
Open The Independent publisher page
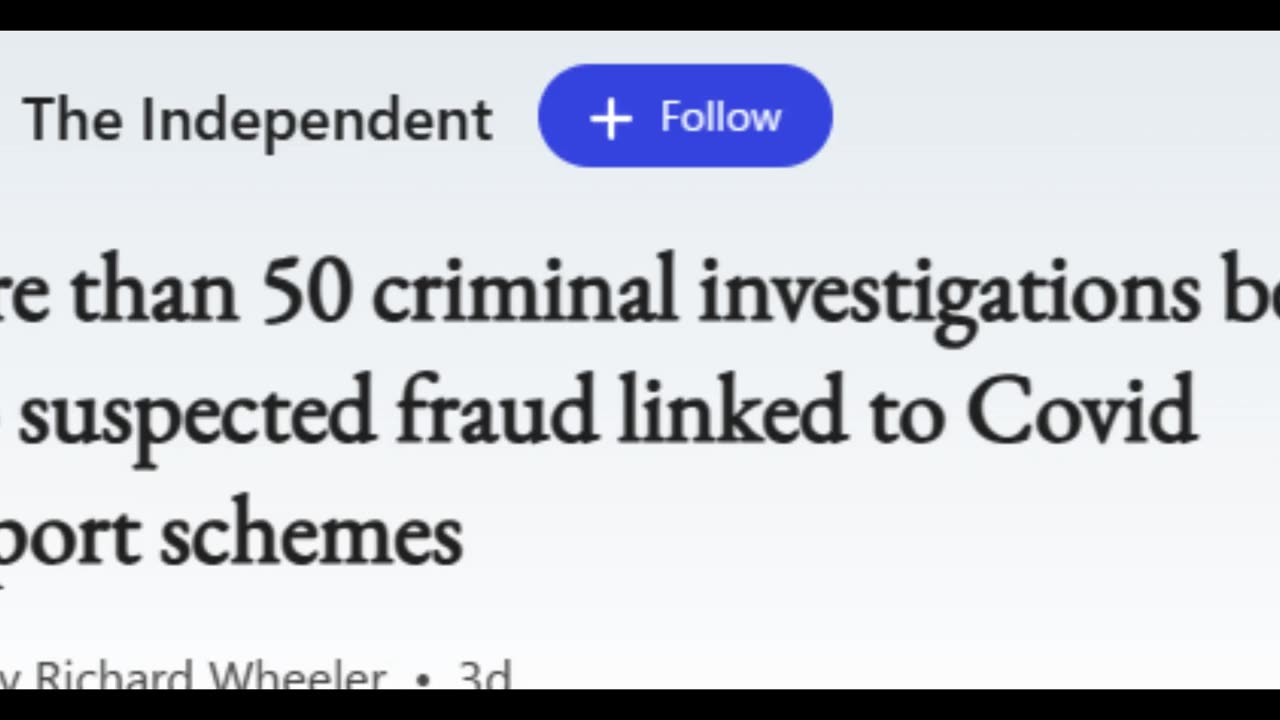pyautogui.click(x=257, y=119)
